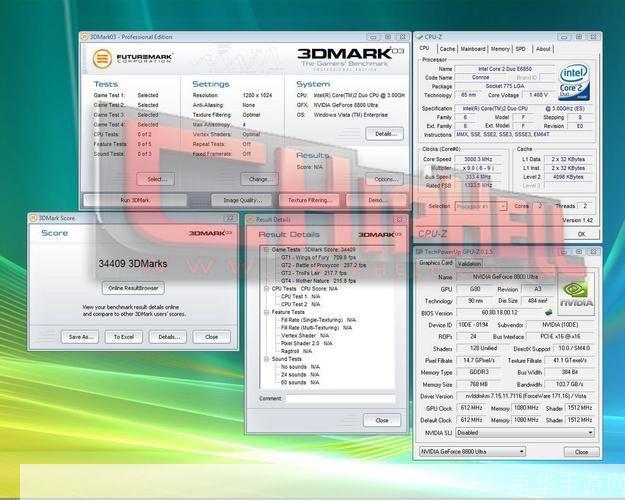Select the 24 sounds N/A row

coord(300,375)
